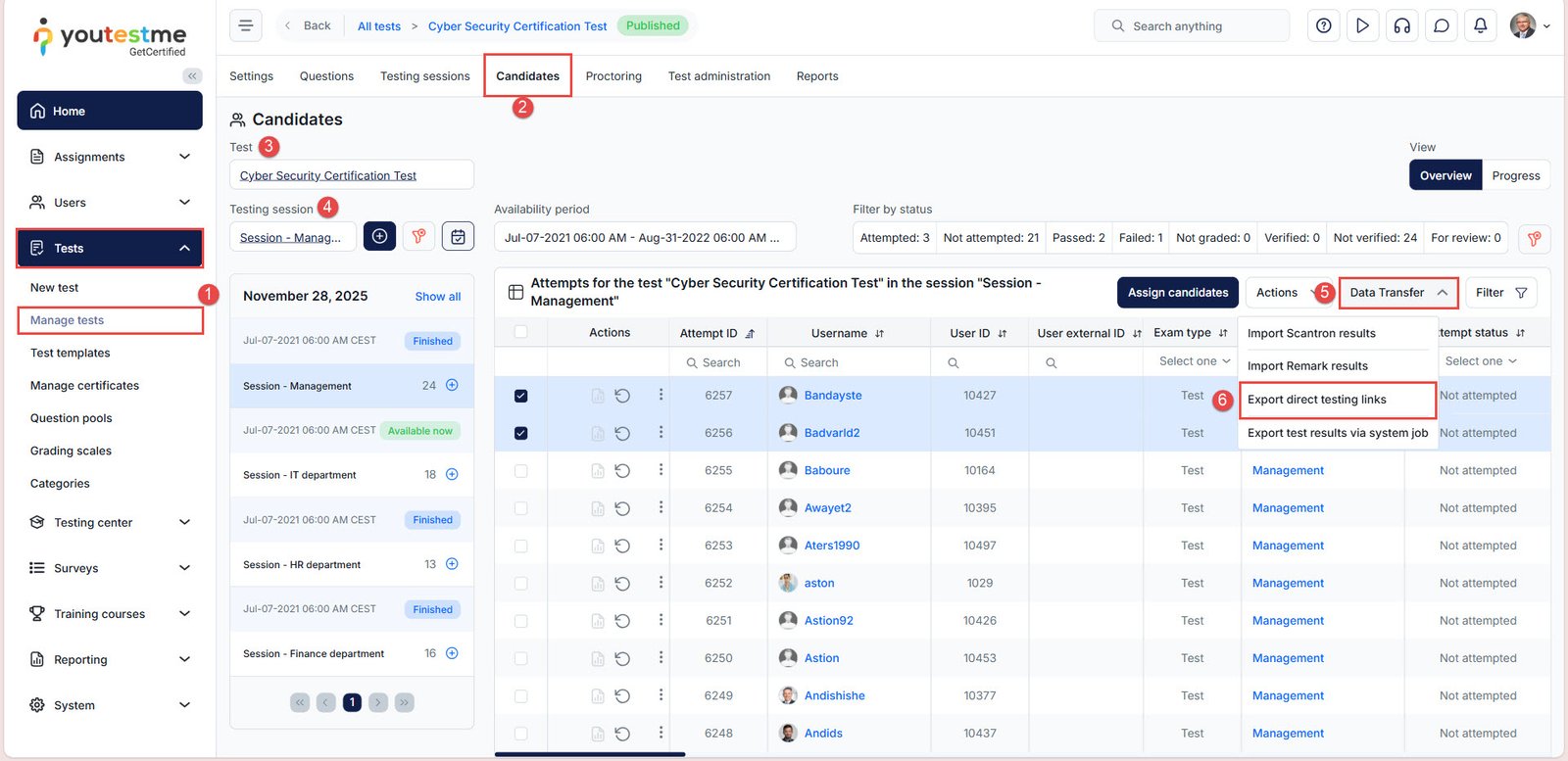Switch to the Proctoring tab

(x=613, y=76)
